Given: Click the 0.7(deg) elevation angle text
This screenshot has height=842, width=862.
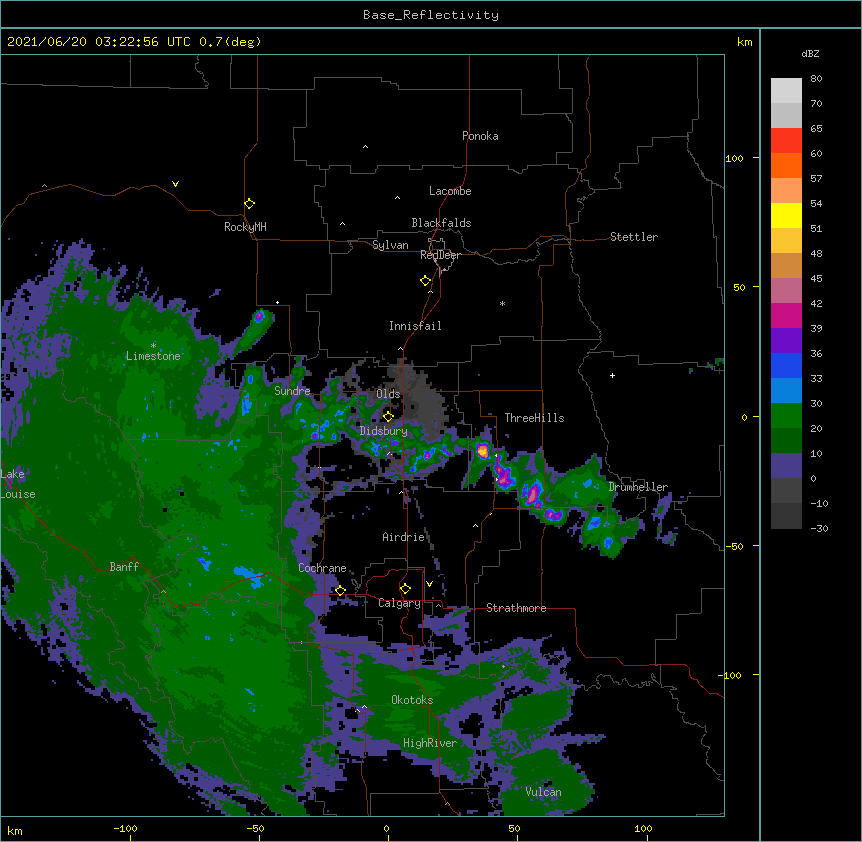Looking at the screenshot, I should coord(230,42).
